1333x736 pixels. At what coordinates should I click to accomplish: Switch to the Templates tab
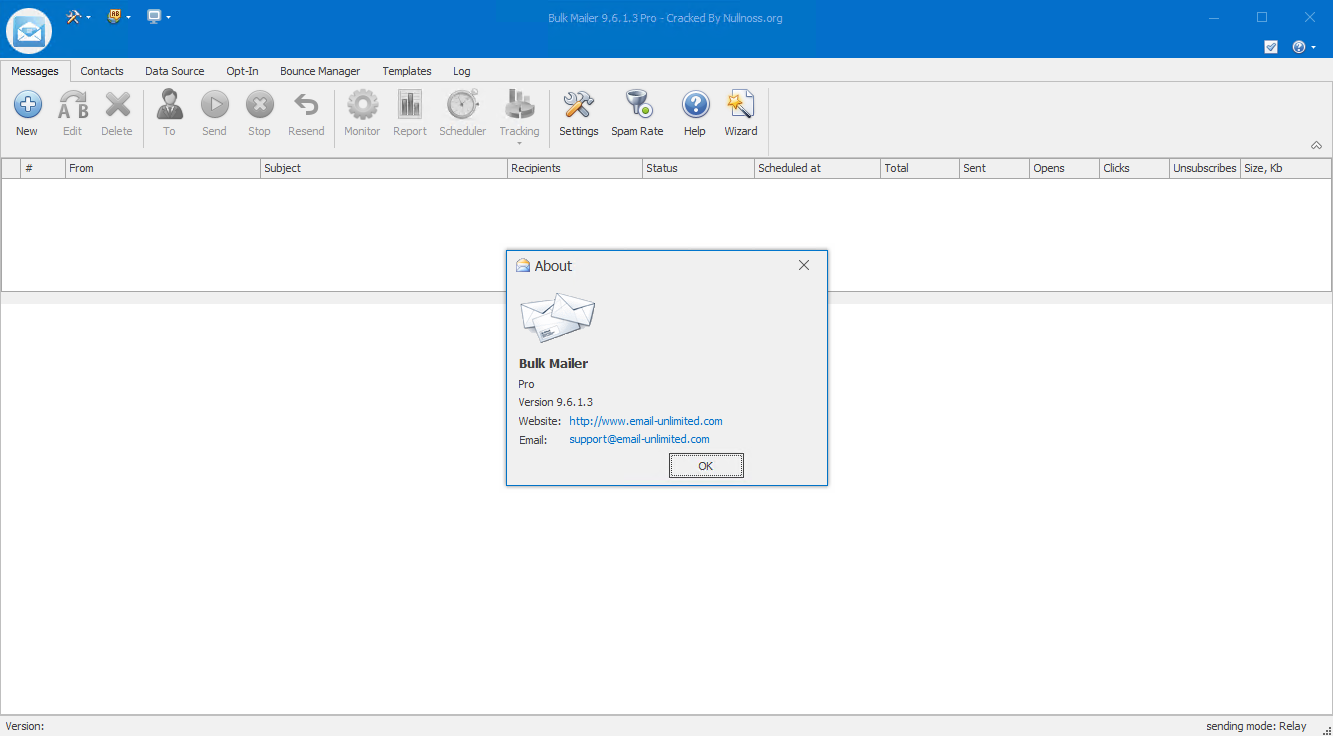[x=407, y=71]
